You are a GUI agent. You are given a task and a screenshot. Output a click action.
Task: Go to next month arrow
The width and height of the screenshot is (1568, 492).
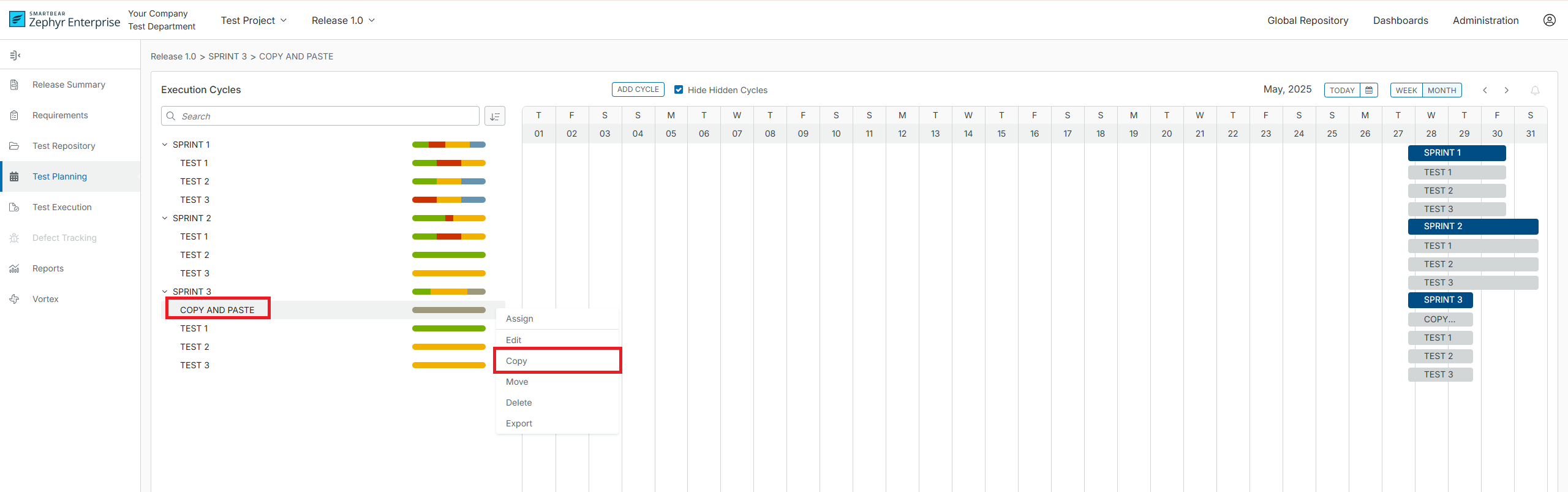1506,91
